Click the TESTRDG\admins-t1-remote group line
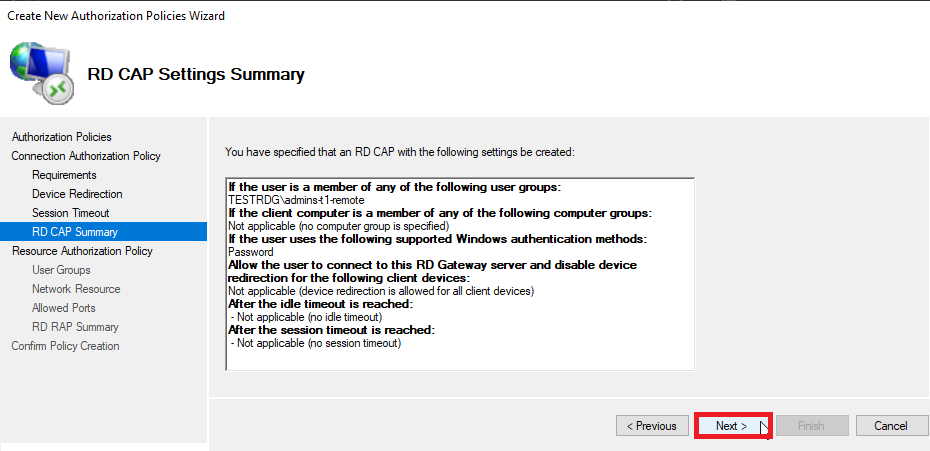Screen dimensions: 930x451 (x=296, y=200)
